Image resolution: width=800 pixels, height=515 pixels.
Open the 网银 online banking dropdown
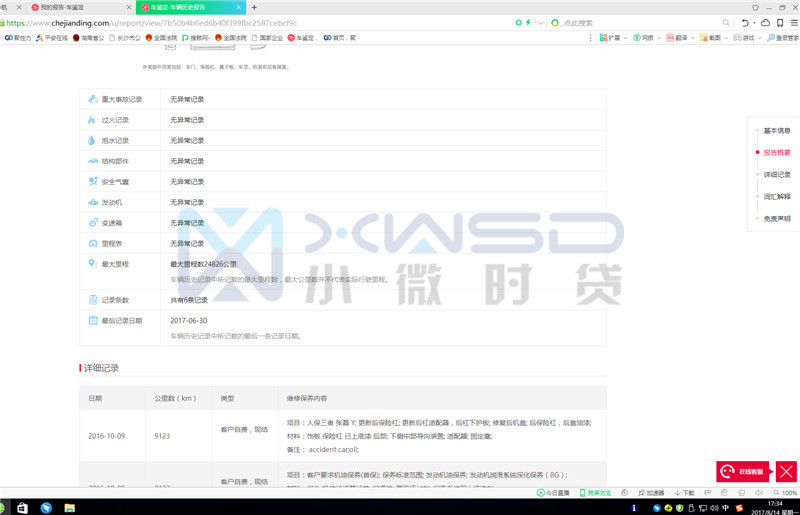click(x=647, y=38)
